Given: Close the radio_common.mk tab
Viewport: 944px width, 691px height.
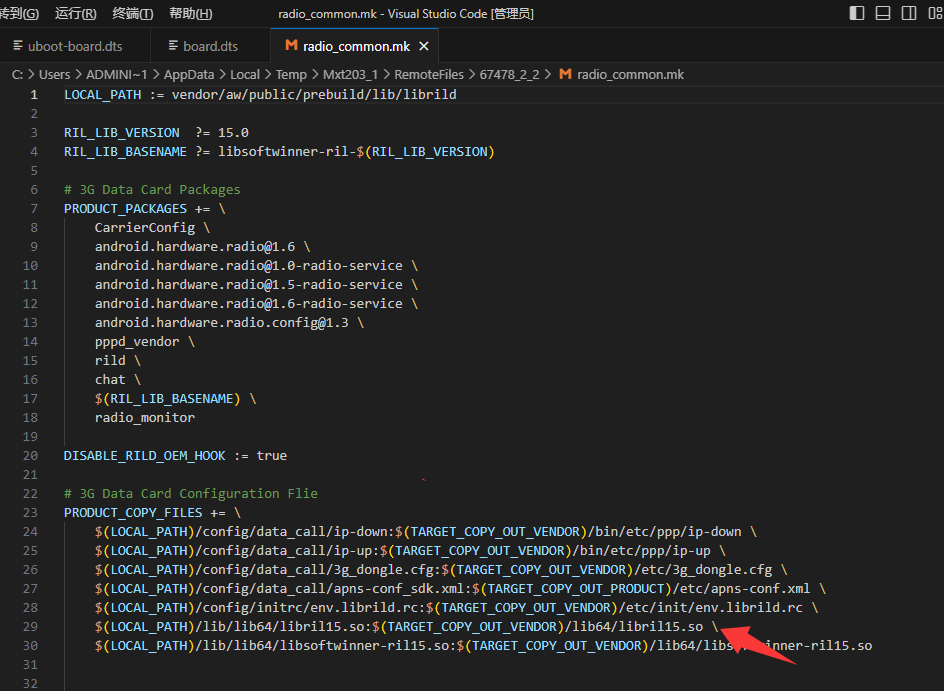Looking at the screenshot, I should click(x=424, y=46).
